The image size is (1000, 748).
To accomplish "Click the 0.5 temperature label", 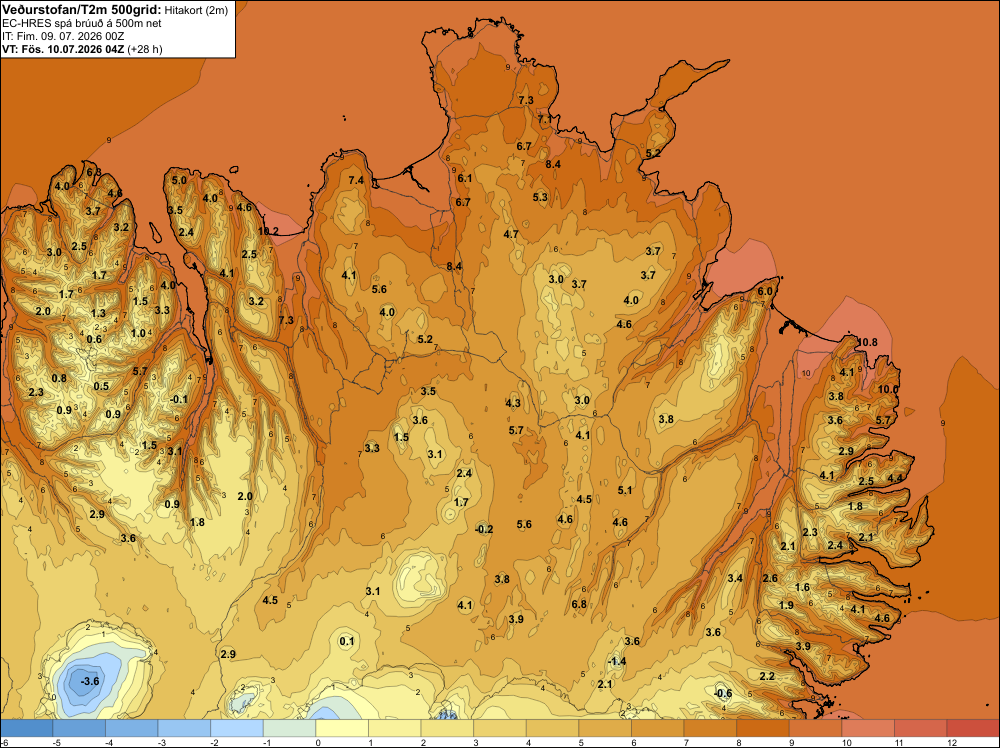I will [101, 386].
